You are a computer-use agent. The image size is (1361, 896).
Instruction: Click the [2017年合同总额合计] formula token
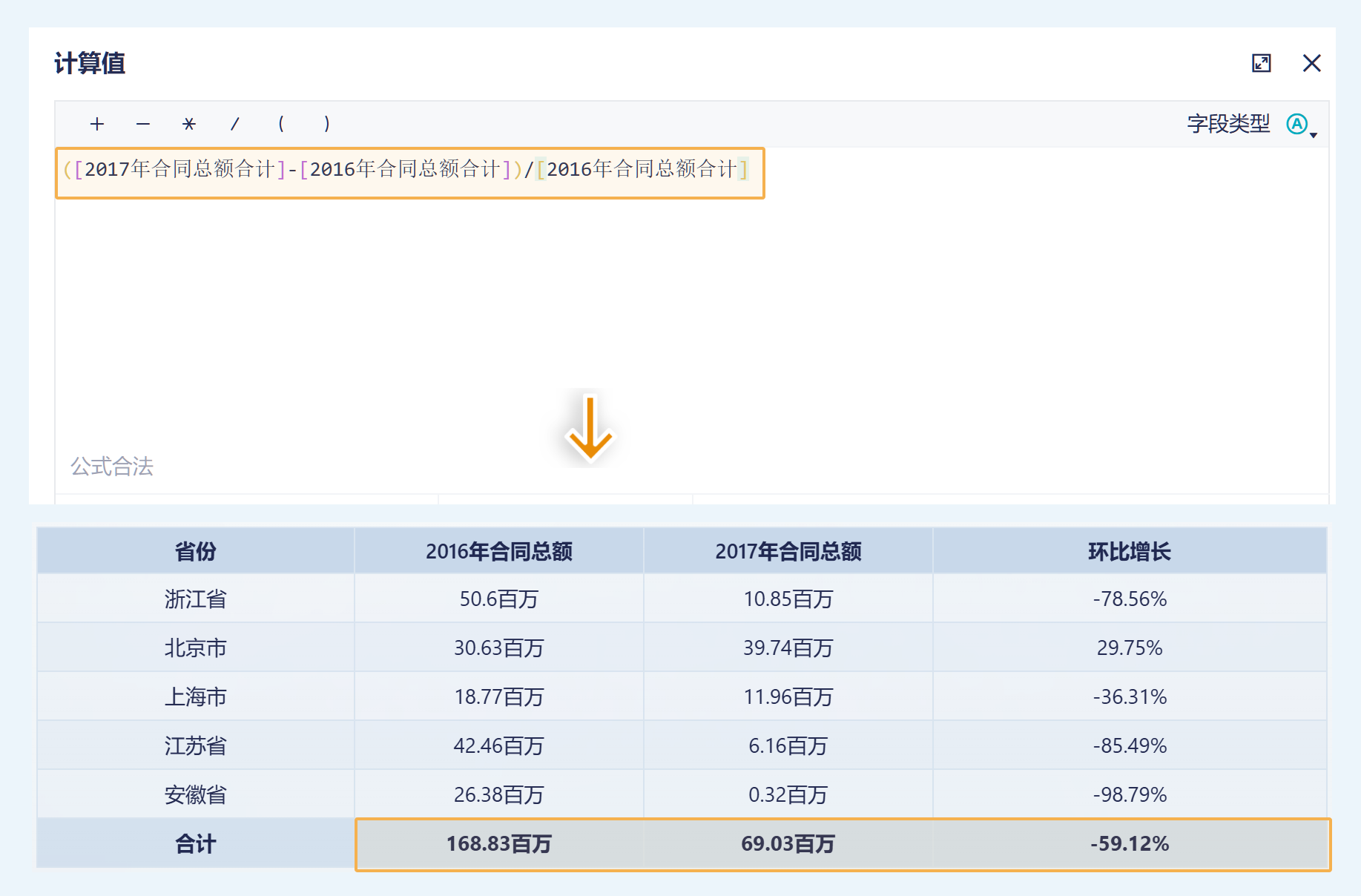[180, 169]
